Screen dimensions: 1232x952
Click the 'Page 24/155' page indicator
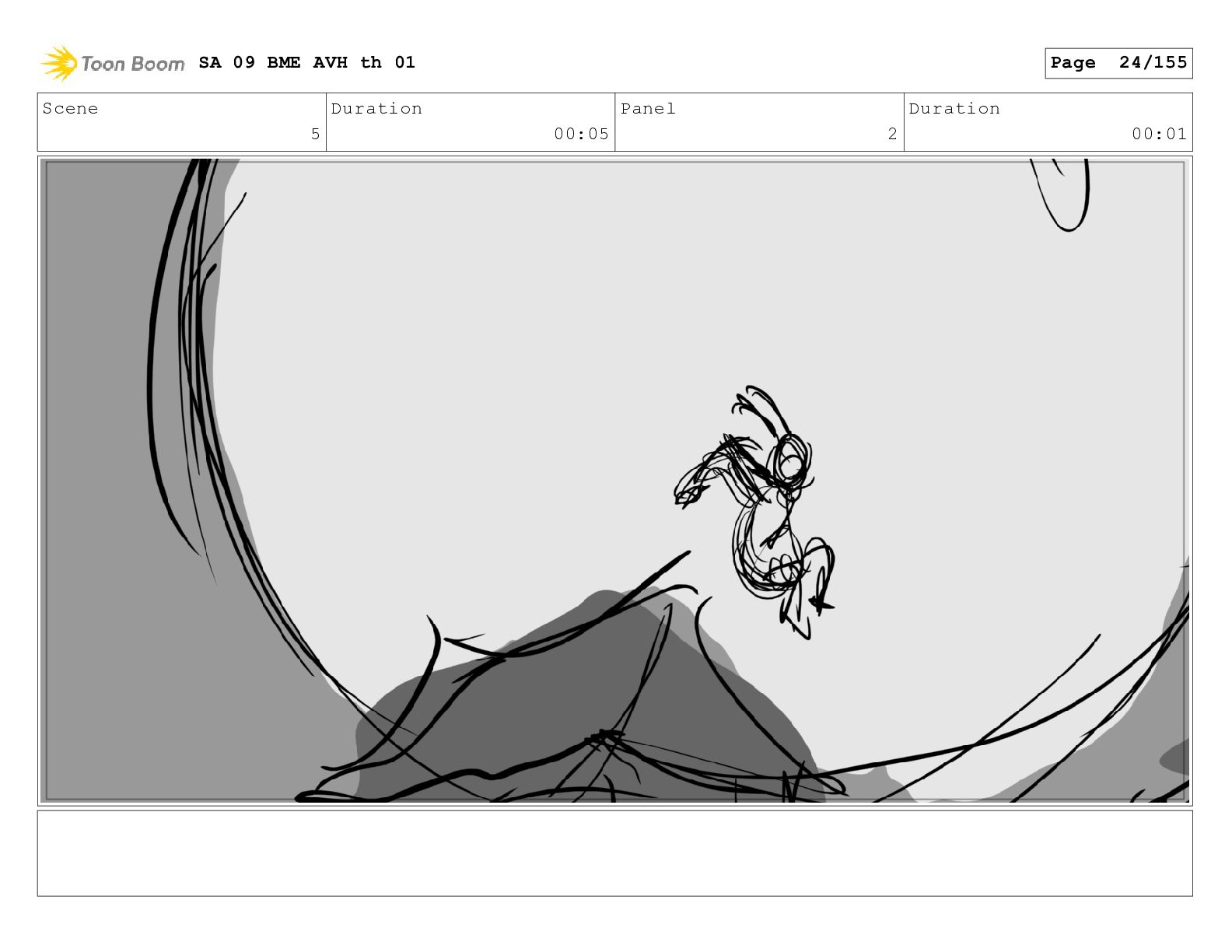(x=1118, y=63)
